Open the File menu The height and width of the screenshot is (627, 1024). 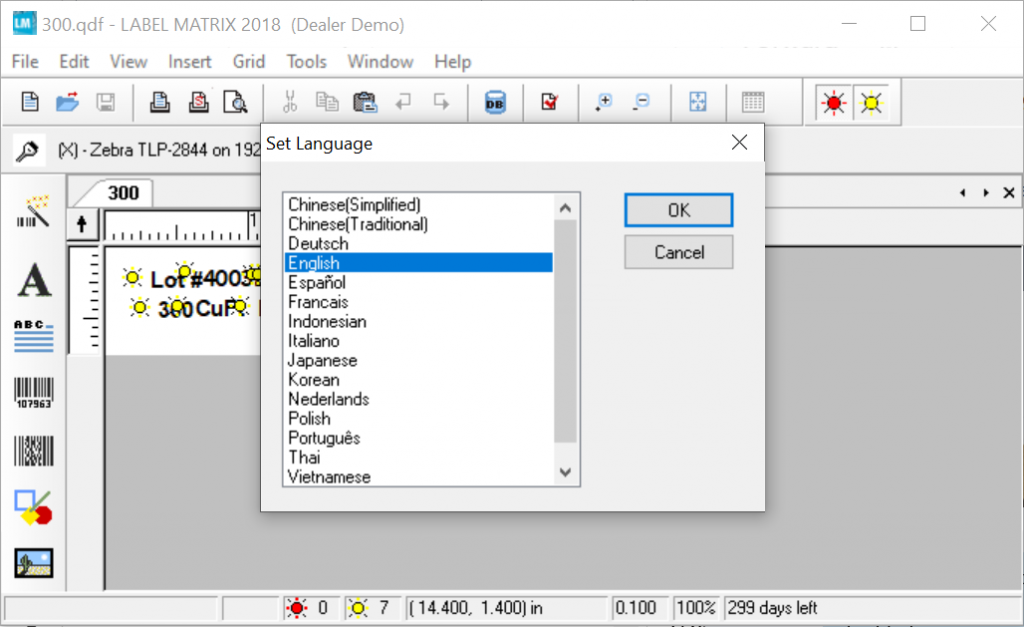pos(25,61)
